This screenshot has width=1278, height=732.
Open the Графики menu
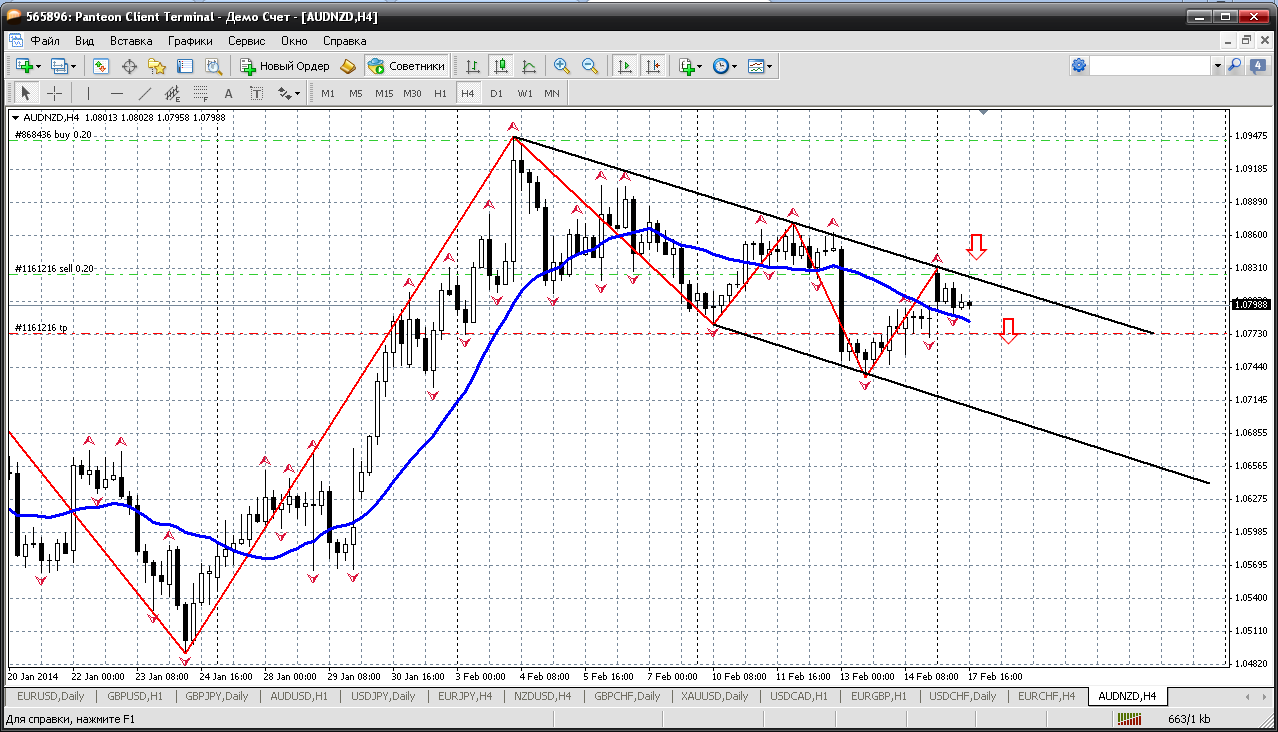pos(190,41)
